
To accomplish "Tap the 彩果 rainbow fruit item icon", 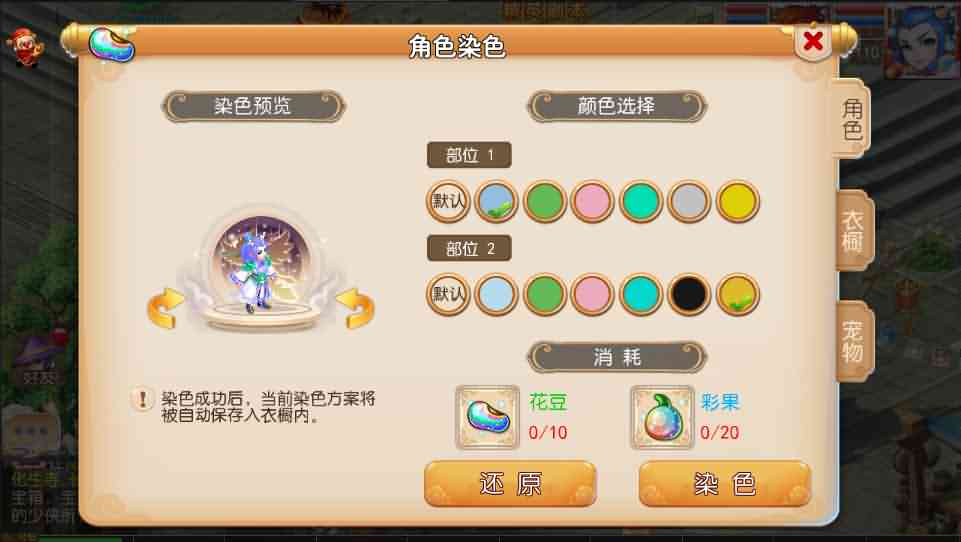I will point(662,417).
